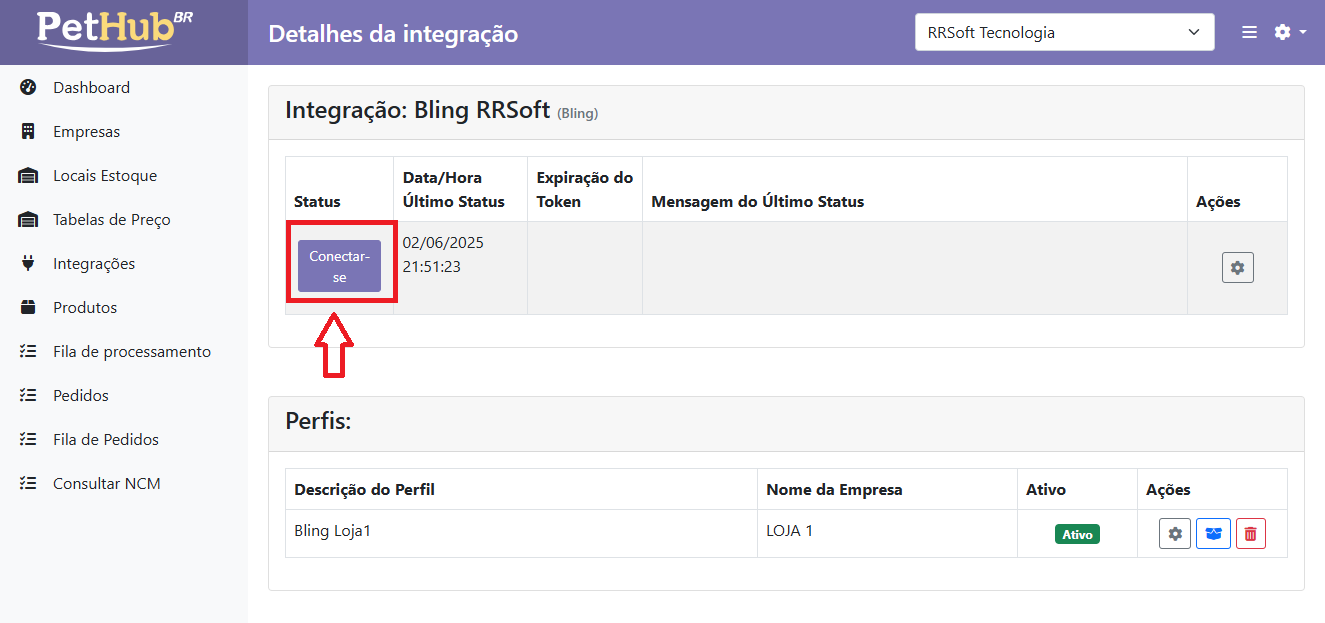The width and height of the screenshot is (1325, 623).
Task: Click the Locais Estoque warehouse icon
Action: [x=28, y=175]
